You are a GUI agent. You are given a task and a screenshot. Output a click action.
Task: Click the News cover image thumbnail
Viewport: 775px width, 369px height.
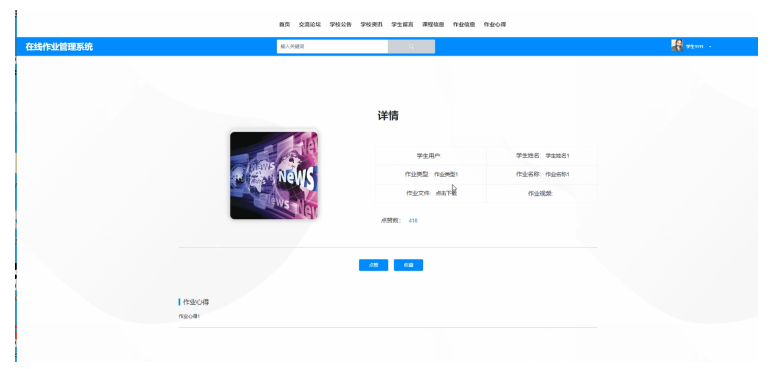tap(274, 175)
